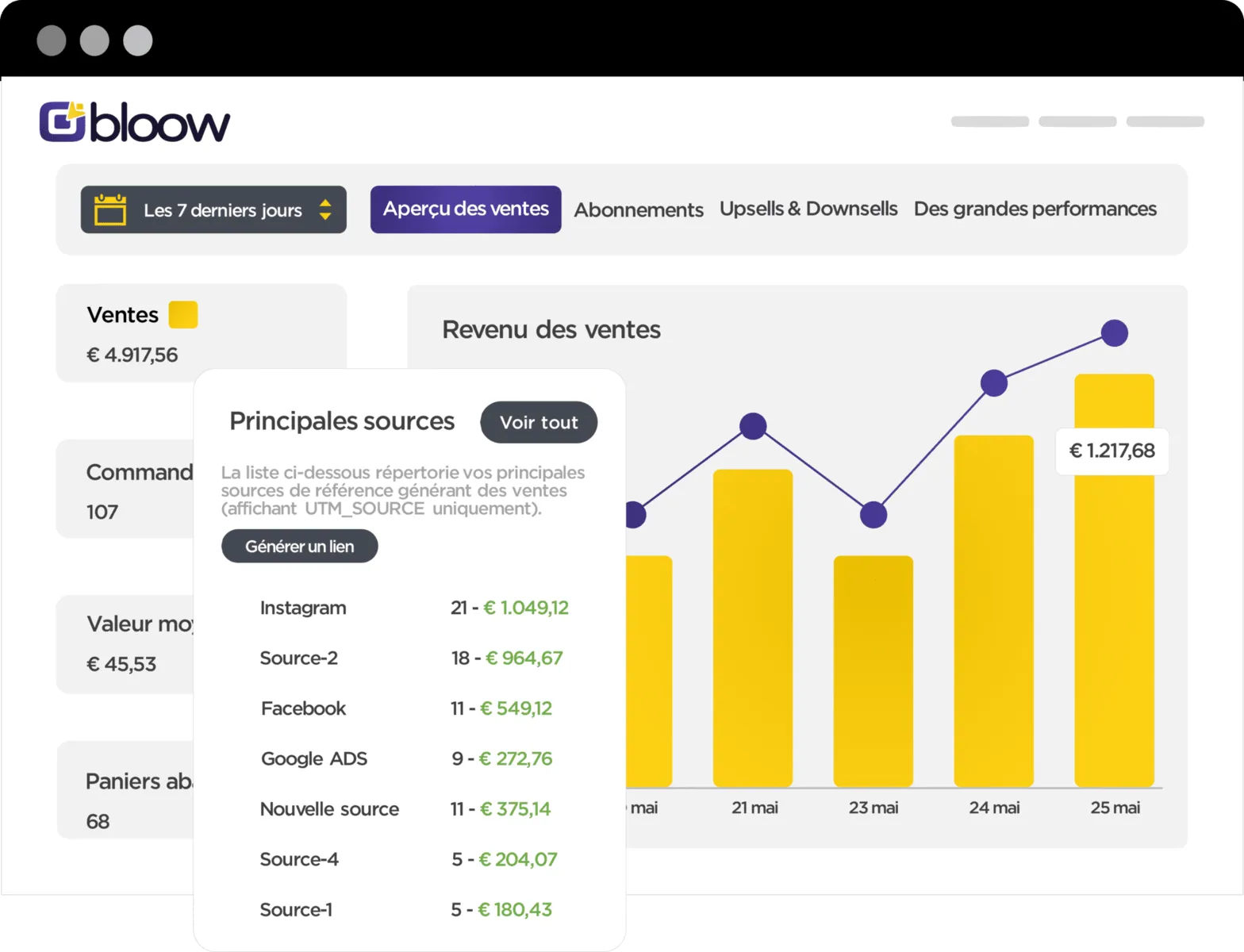Click the 24 mai yellow bar
The image size is (1244, 952).
tap(994, 611)
